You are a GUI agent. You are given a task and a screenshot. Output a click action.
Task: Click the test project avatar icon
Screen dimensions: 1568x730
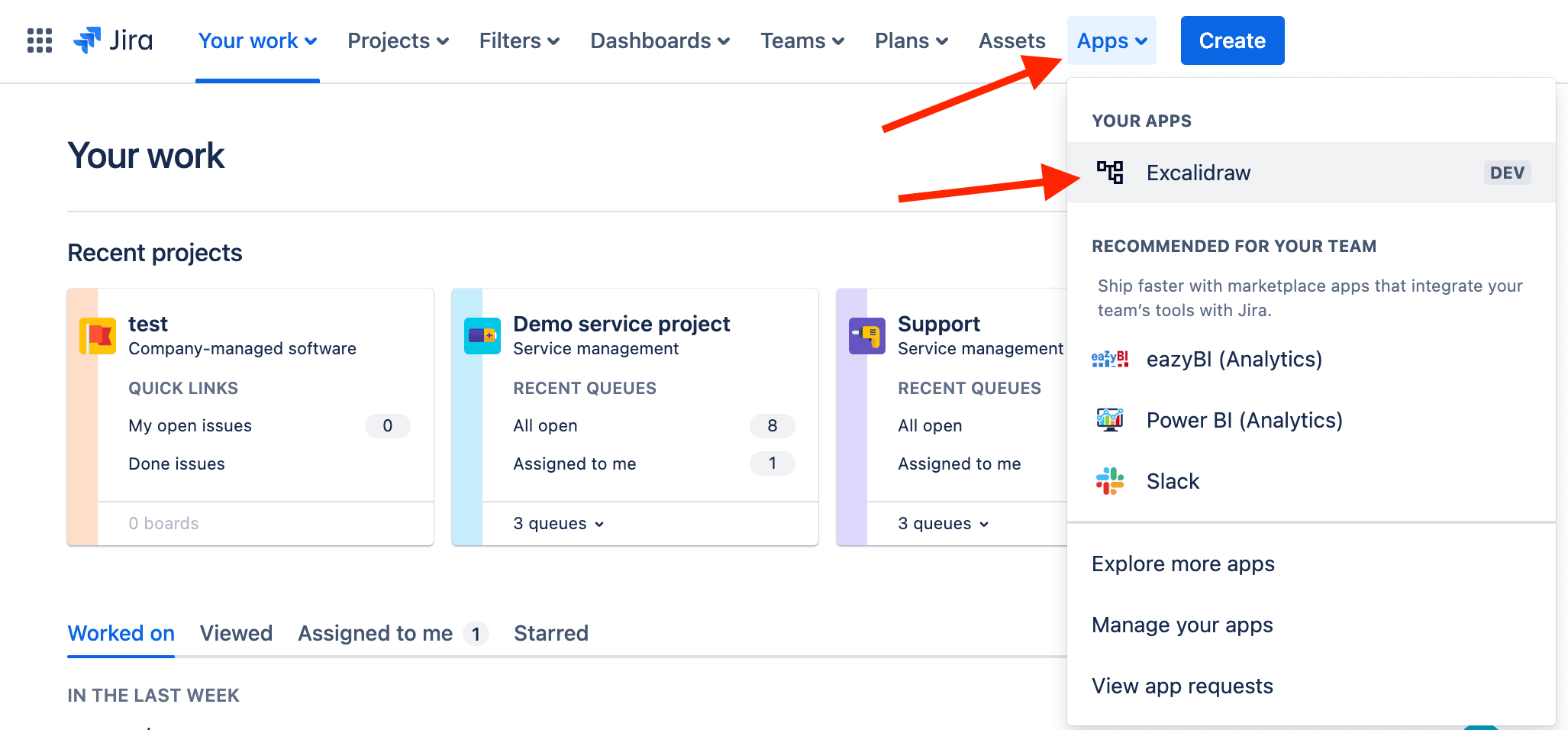pos(98,336)
